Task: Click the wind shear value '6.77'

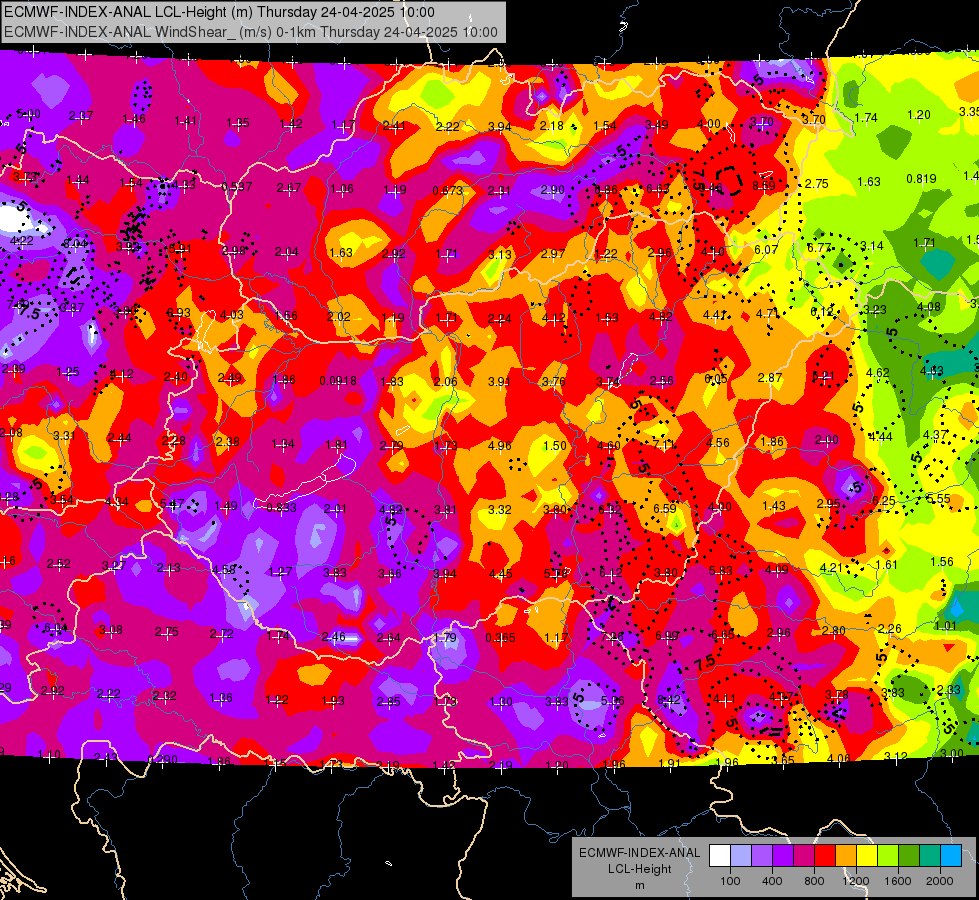Action: pos(819,247)
